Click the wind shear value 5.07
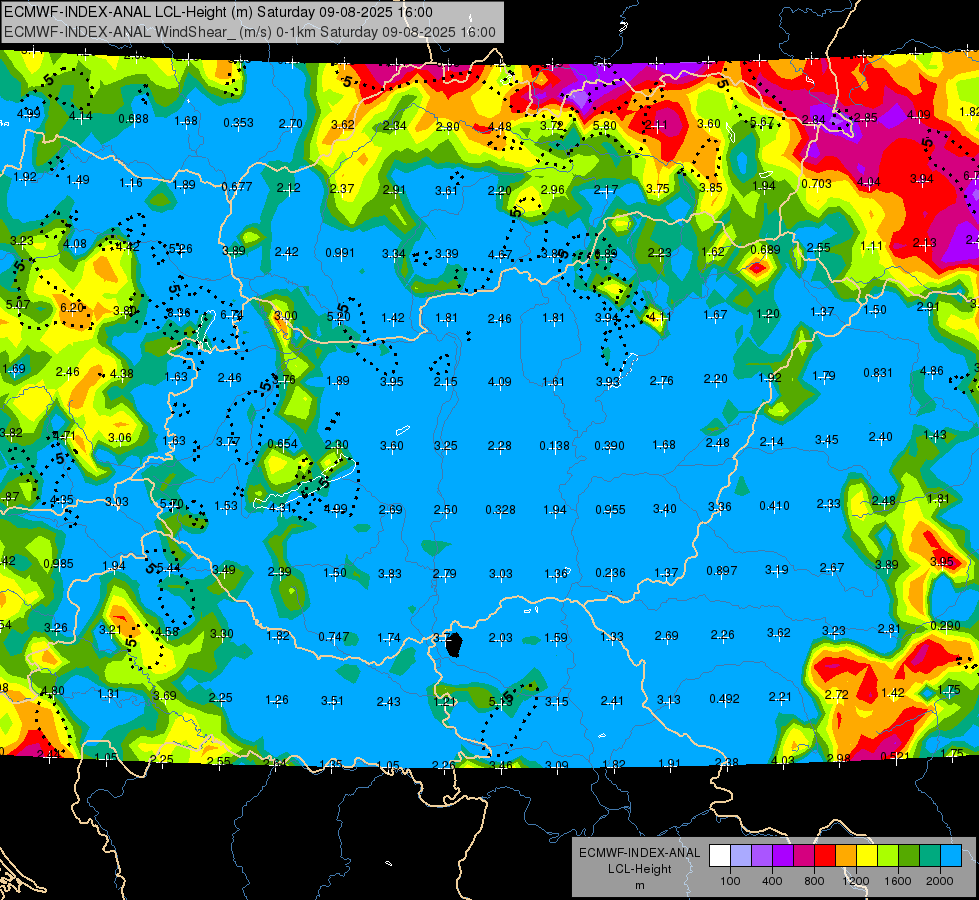The width and height of the screenshot is (979, 900). click(17, 305)
